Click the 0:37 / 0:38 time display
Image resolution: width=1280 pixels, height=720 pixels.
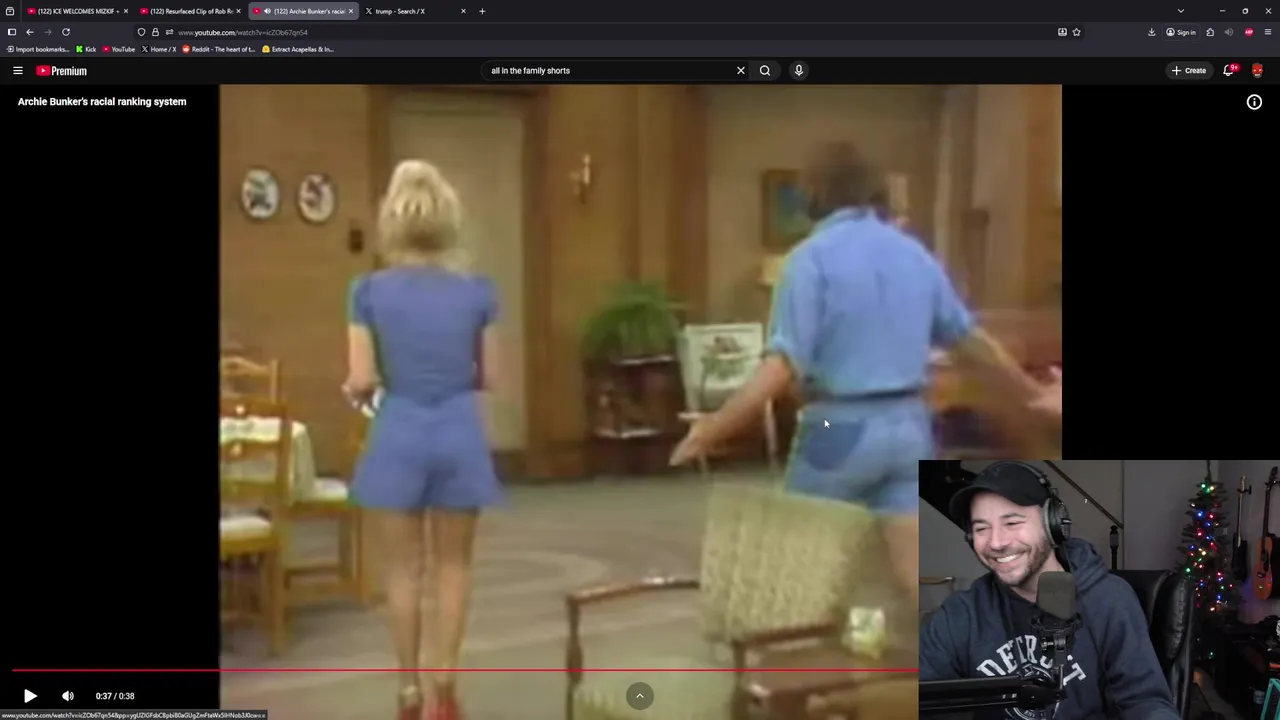(x=115, y=696)
